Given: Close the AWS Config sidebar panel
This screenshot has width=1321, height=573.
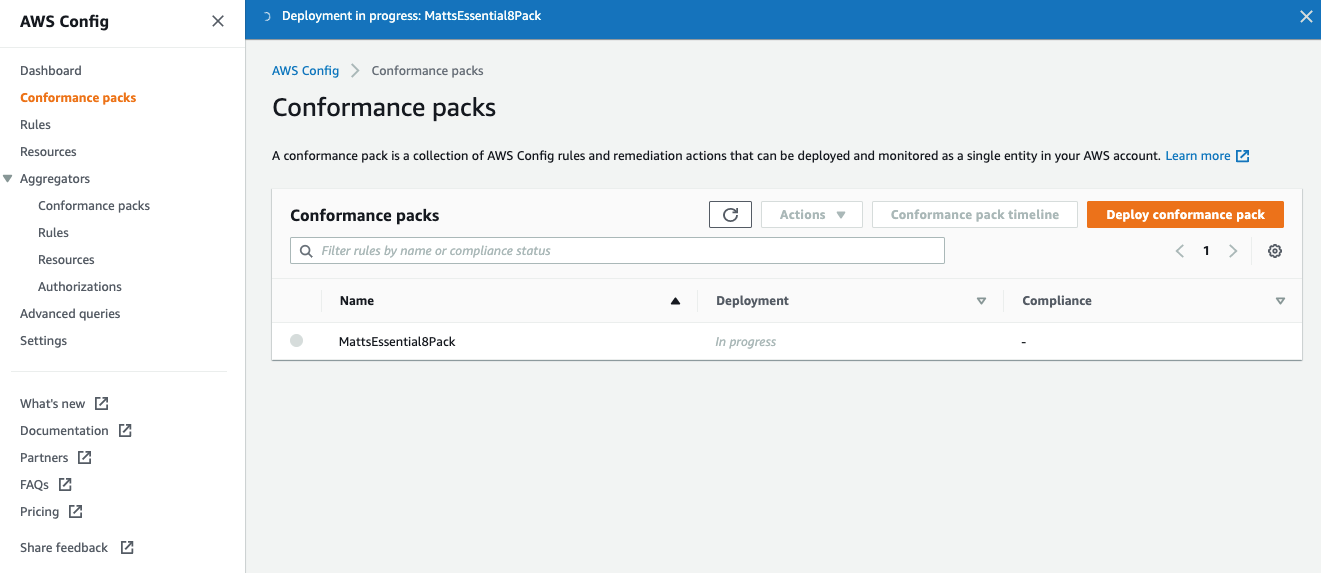Looking at the screenshot, I should point(218,21).
